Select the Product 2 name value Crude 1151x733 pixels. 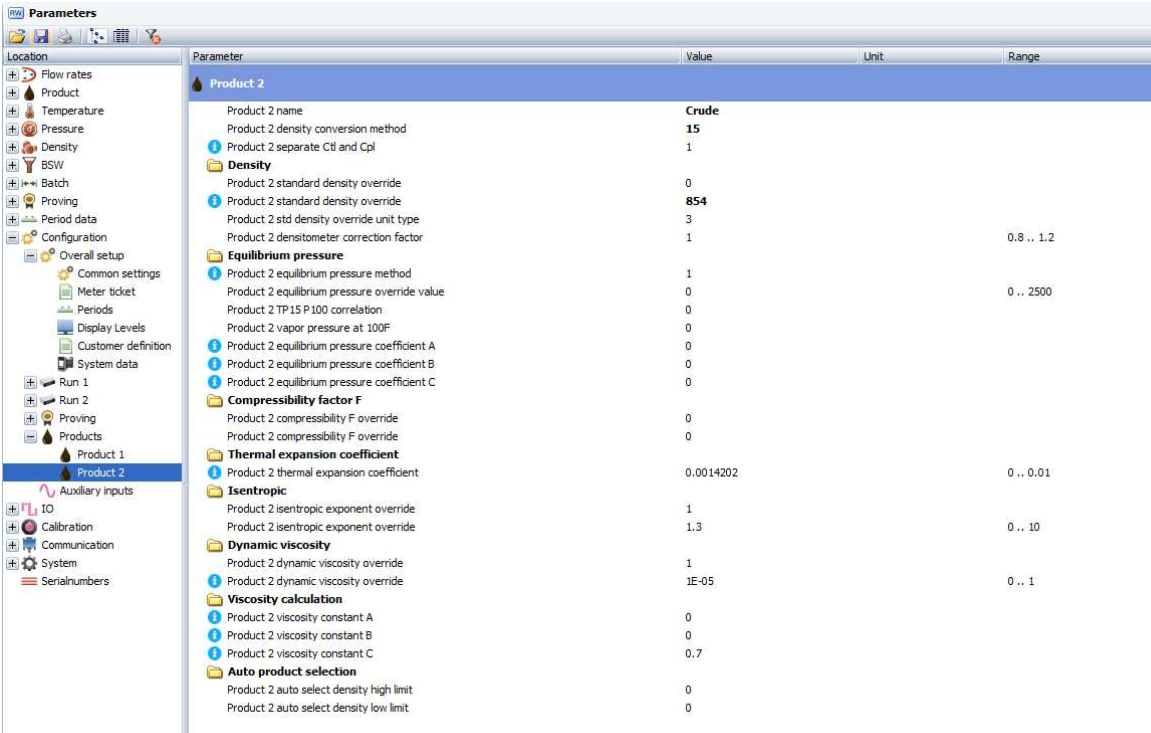[702, 111]
